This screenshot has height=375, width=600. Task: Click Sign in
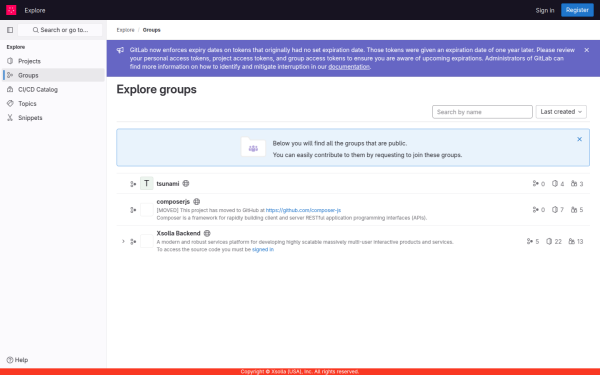click(x=545, y=10)
